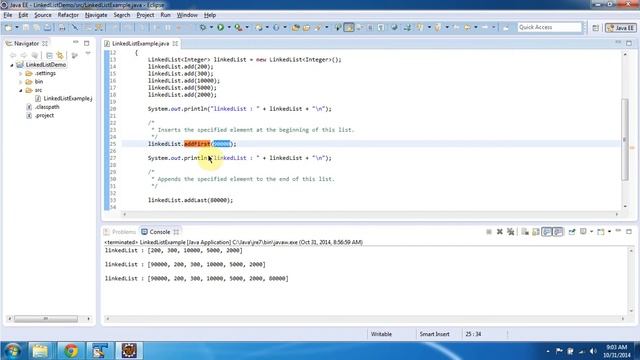
Task: Open the Source menu
Action: pyautogui.click(x=42, y=15)
